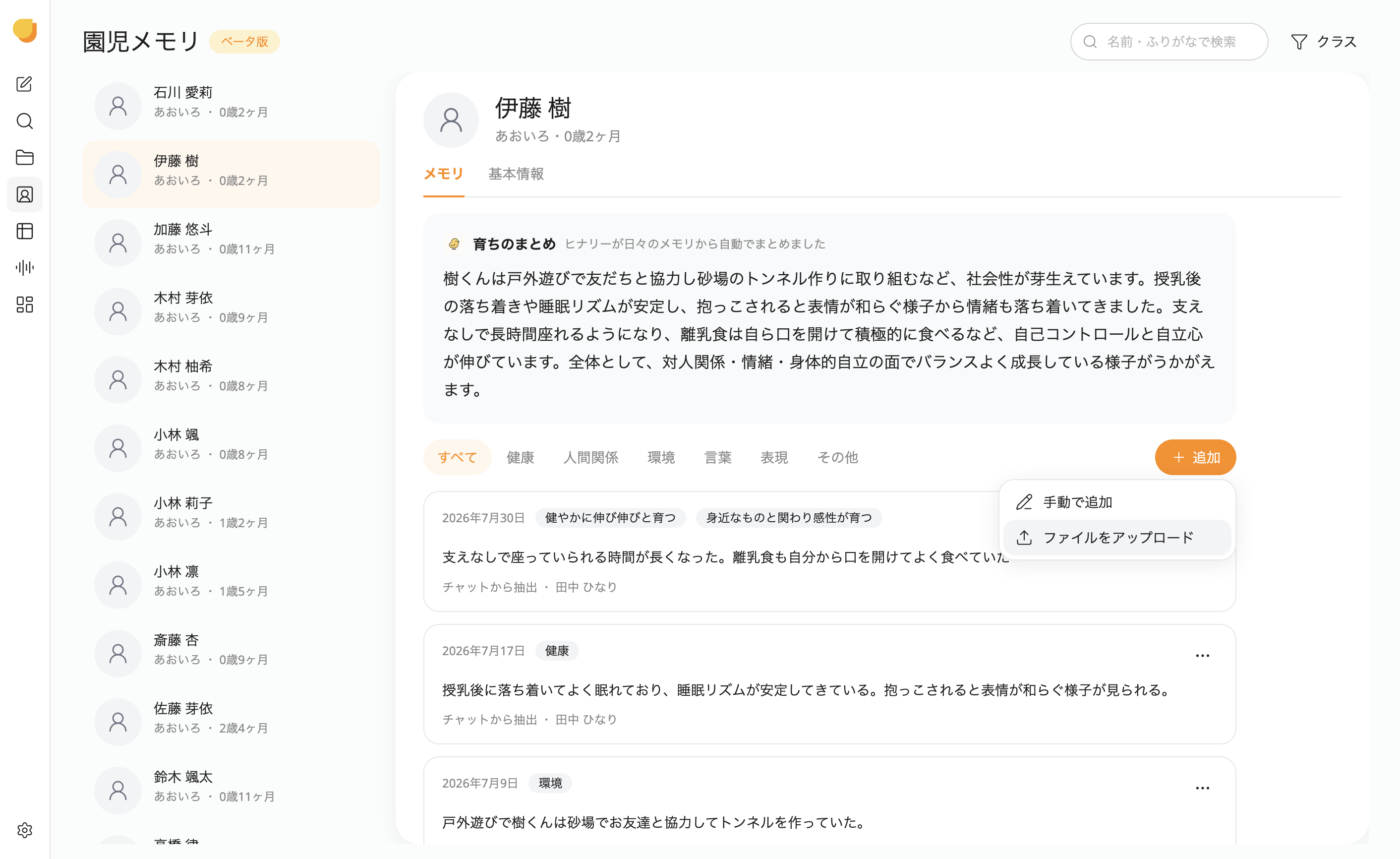
Task: Click the orange 追加 button
Action: pyautogui.click(x=1195, y=457)
